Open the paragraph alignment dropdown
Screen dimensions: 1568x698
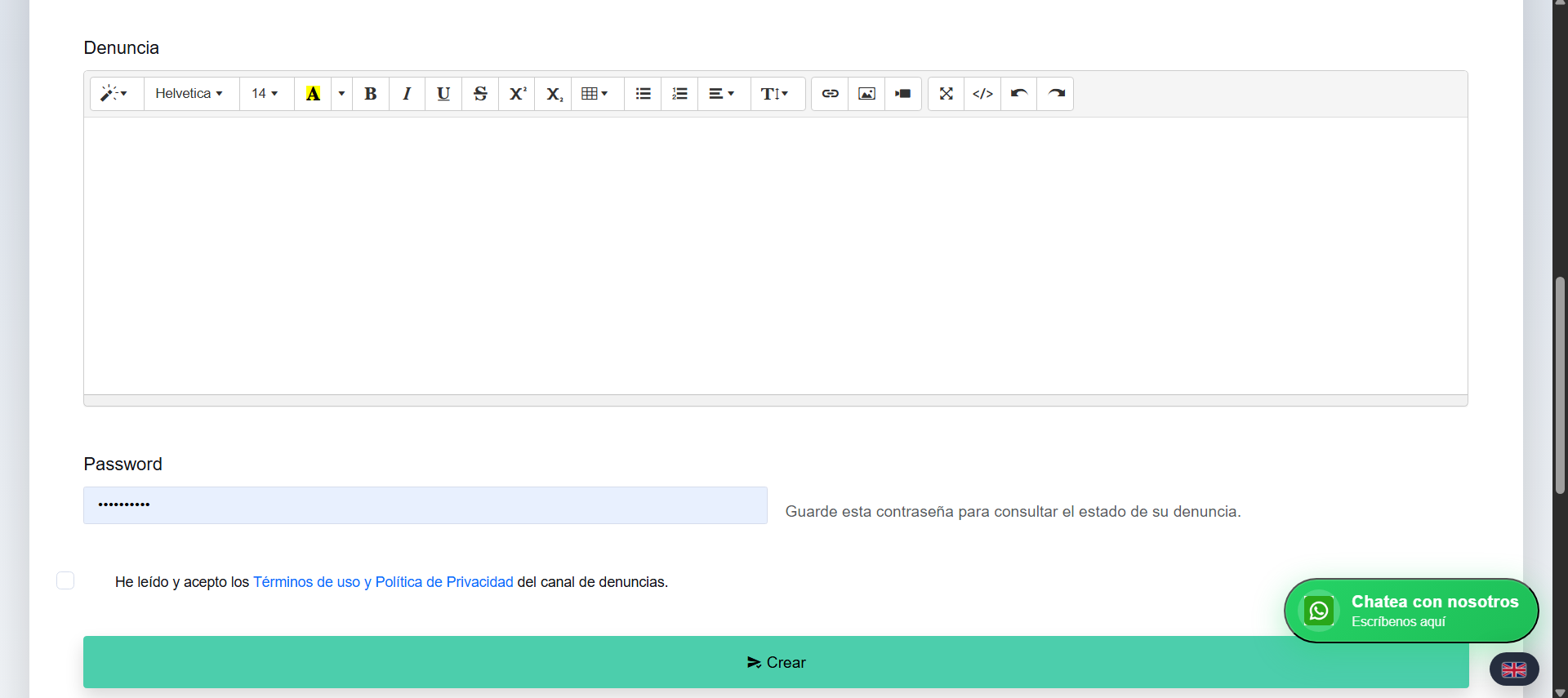(x=724, y=94)
